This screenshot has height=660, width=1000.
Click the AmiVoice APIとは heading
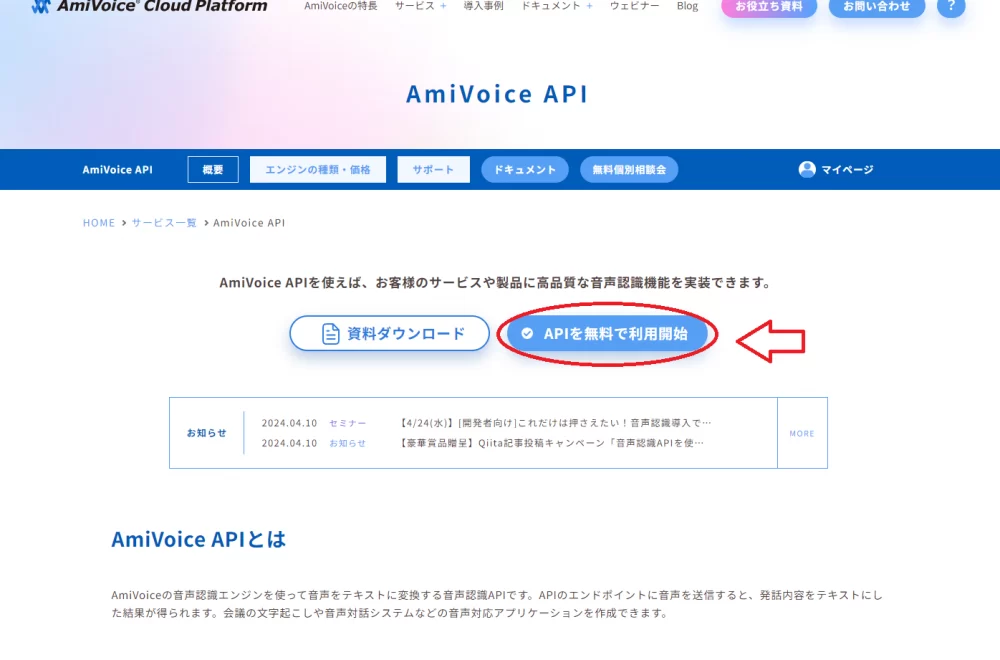coord(199,539)
